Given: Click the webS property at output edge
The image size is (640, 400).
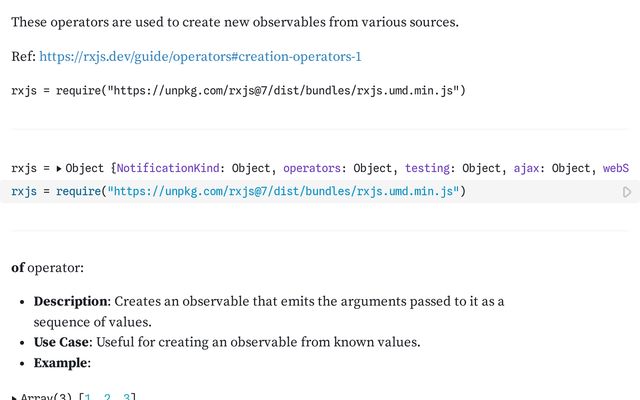Looking at the screenshot, I should [615, 169].
